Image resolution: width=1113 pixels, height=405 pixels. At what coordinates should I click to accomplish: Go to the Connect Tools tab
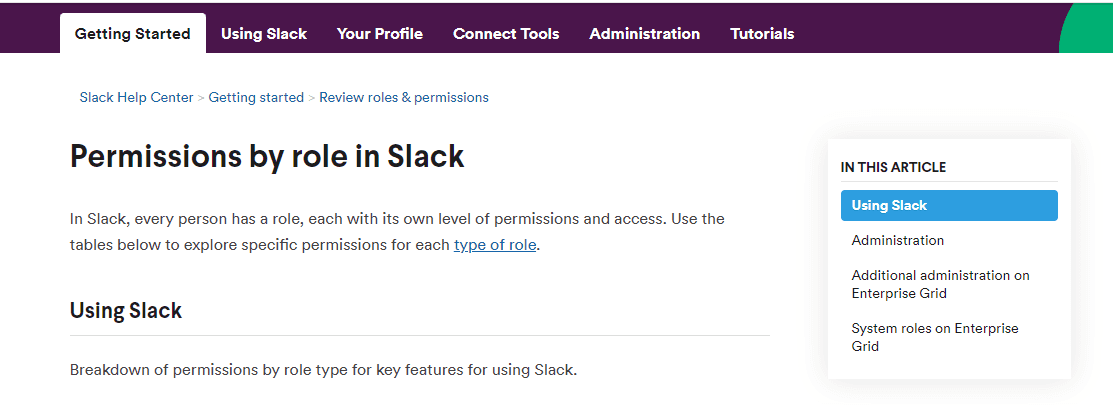click(x=506, y=34)
